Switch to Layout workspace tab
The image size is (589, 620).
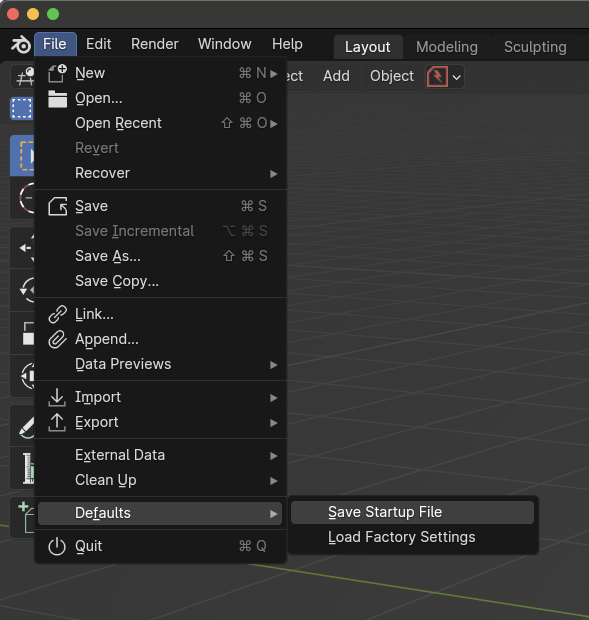368,47
